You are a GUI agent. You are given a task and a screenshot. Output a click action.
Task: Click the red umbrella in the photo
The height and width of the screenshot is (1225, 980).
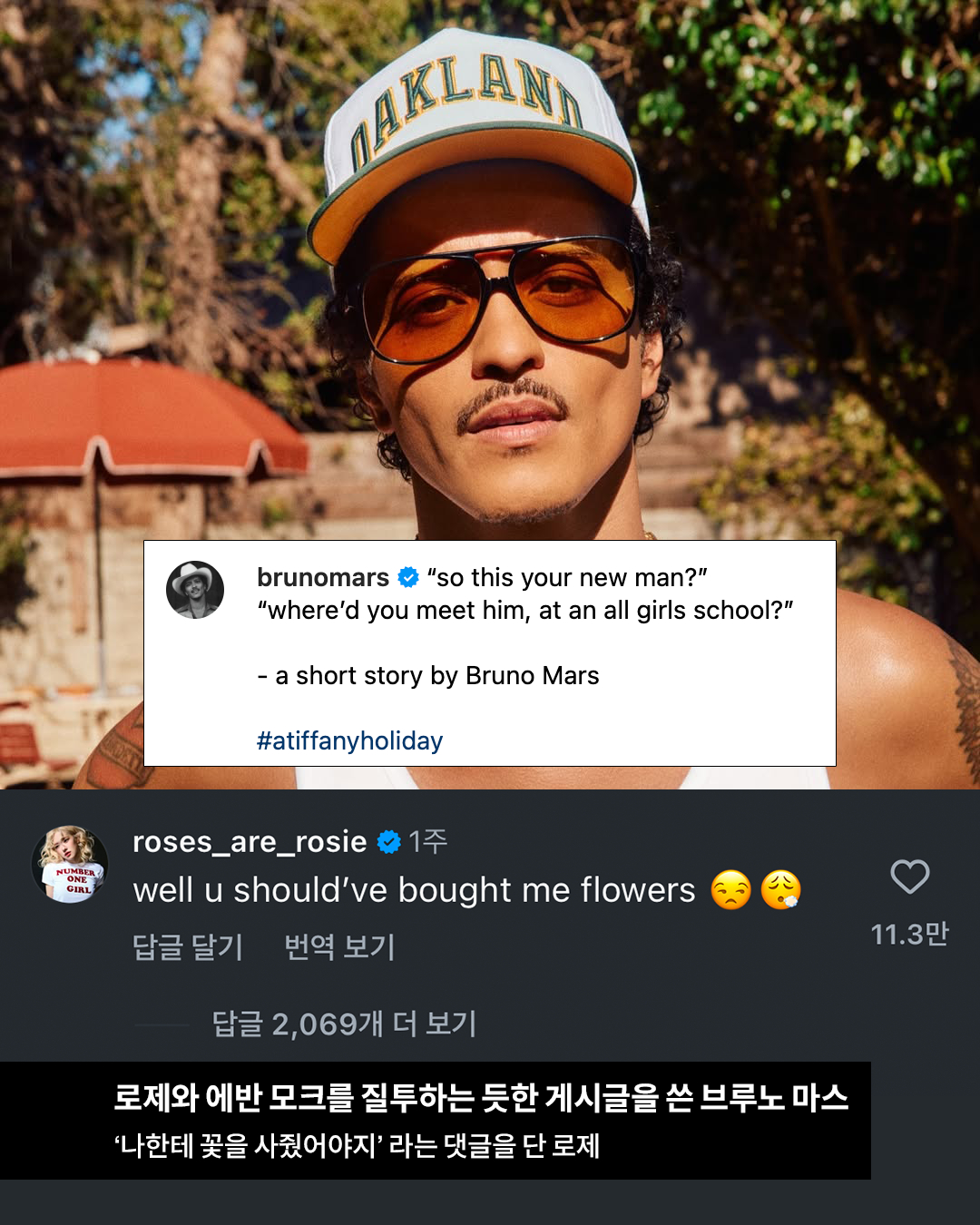[x=145, y=417]
